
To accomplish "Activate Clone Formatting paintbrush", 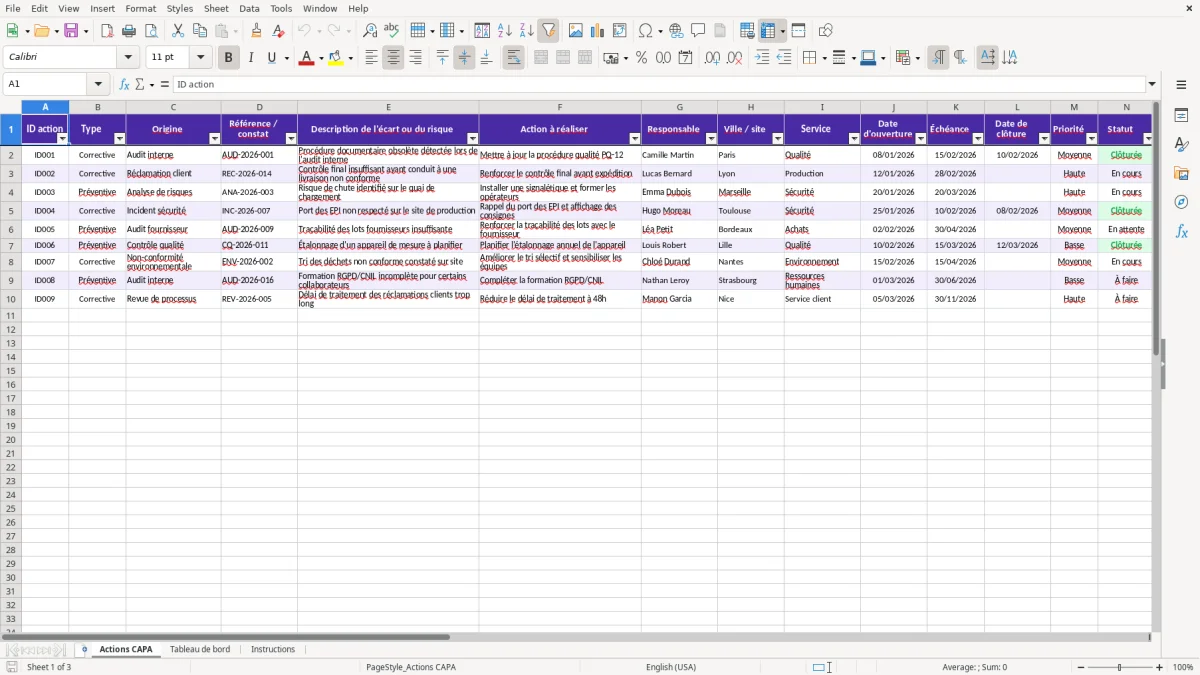I will click(x=257, y=31).
